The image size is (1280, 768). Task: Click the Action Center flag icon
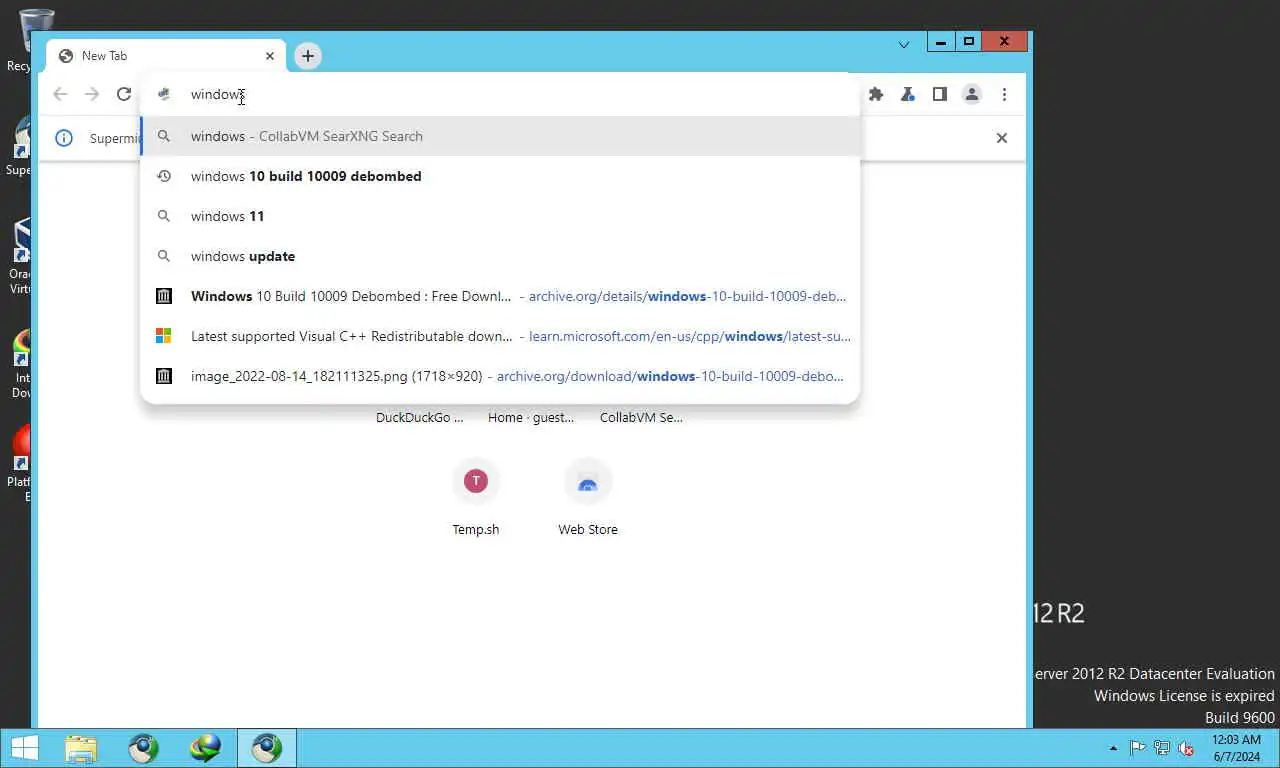click(x=1138, y=748)
